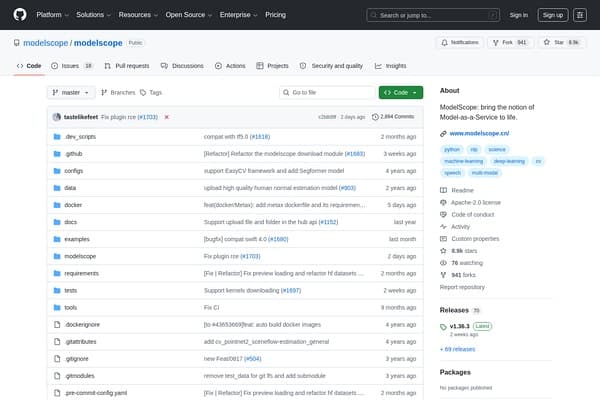Click the bold modelscope repository name
This screenshot has width=600, height=400.
tap(98, 43)
